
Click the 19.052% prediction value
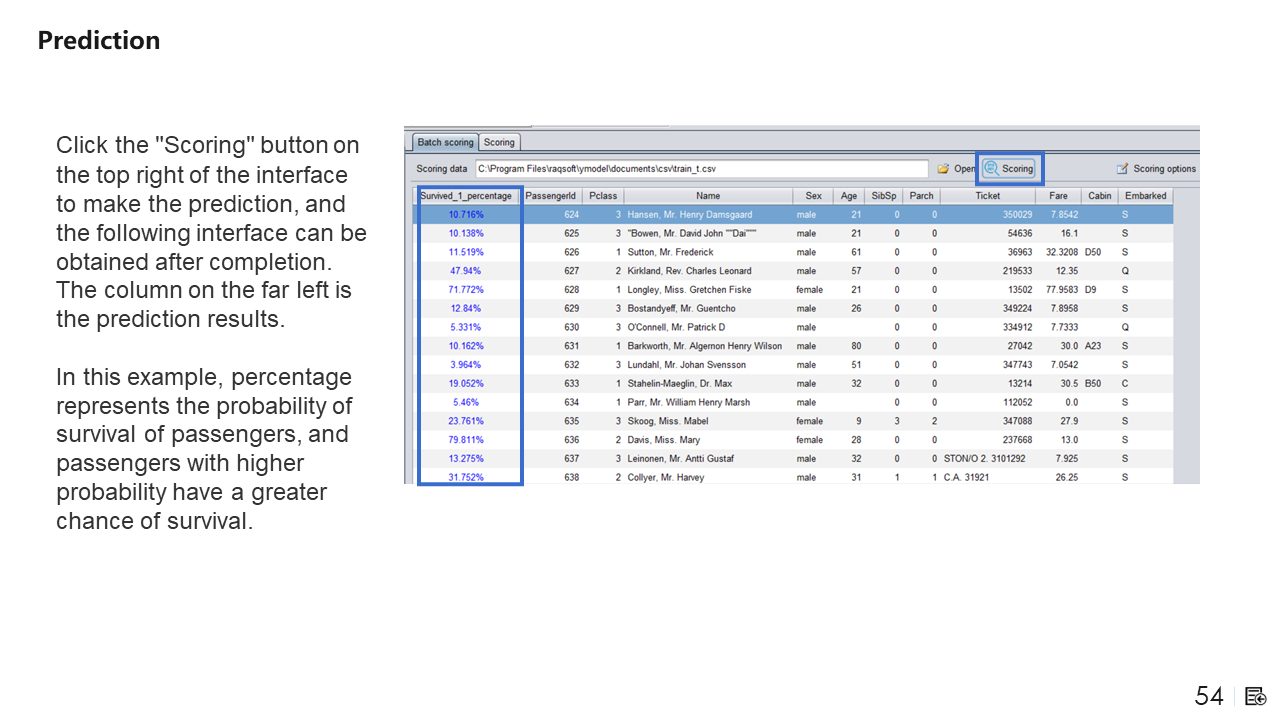coord(466,384)
